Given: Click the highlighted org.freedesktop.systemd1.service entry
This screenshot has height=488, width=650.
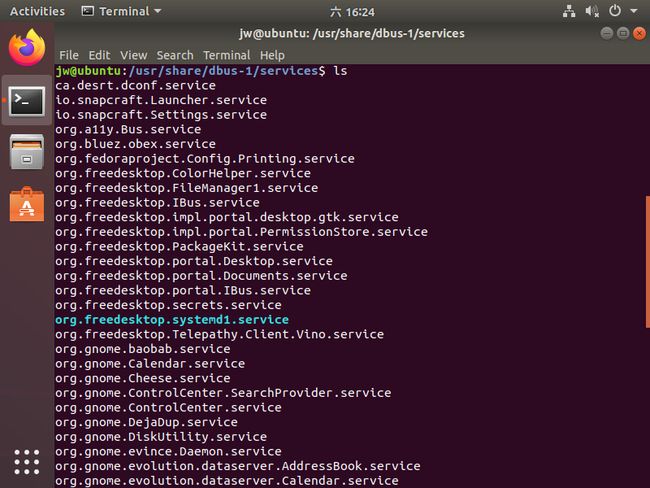Looking at the screenshot, I should click(172, 320).
